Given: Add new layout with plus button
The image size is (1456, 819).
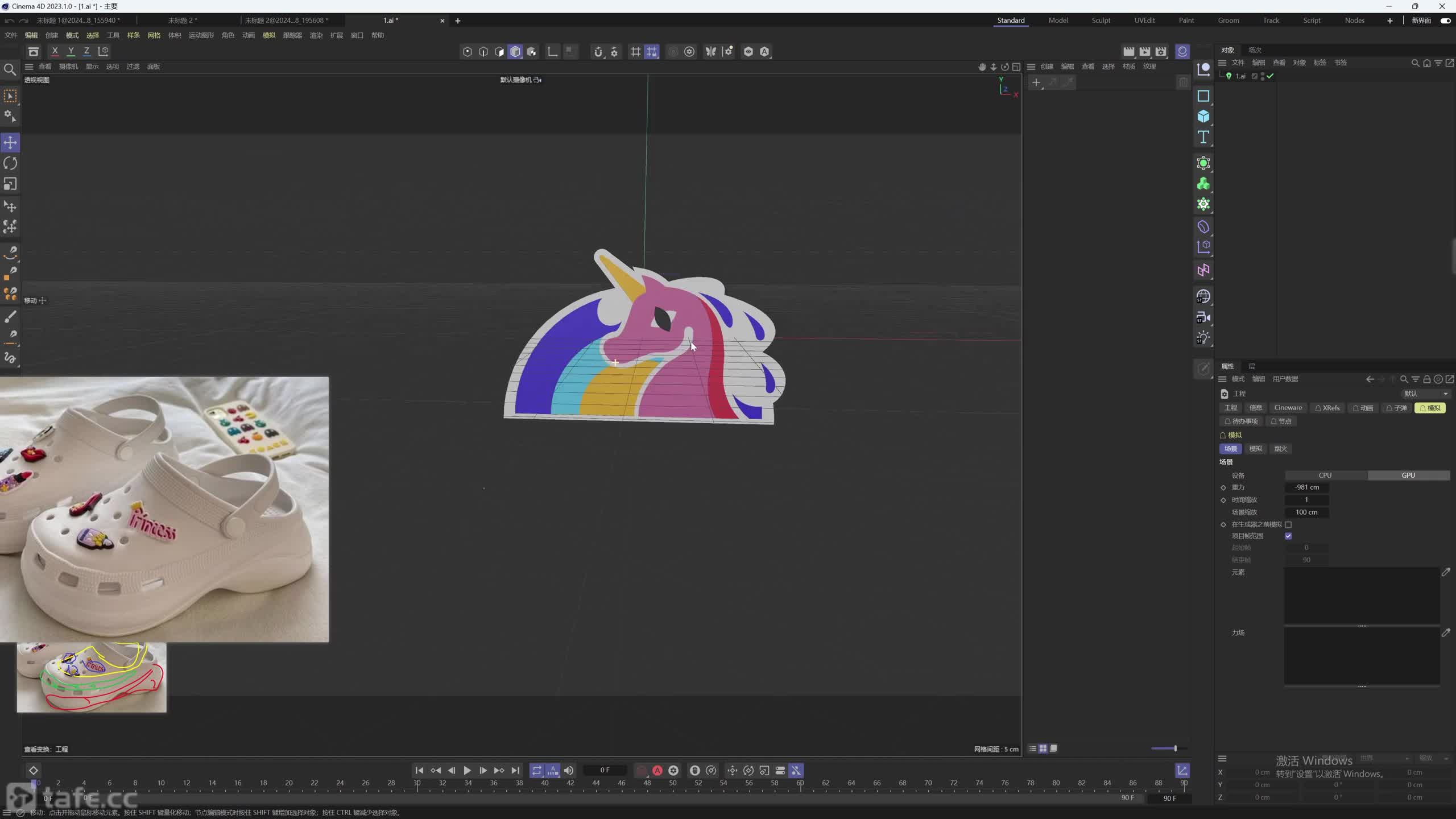Looking at the screenshot, I should click(x=1389, y=20).
